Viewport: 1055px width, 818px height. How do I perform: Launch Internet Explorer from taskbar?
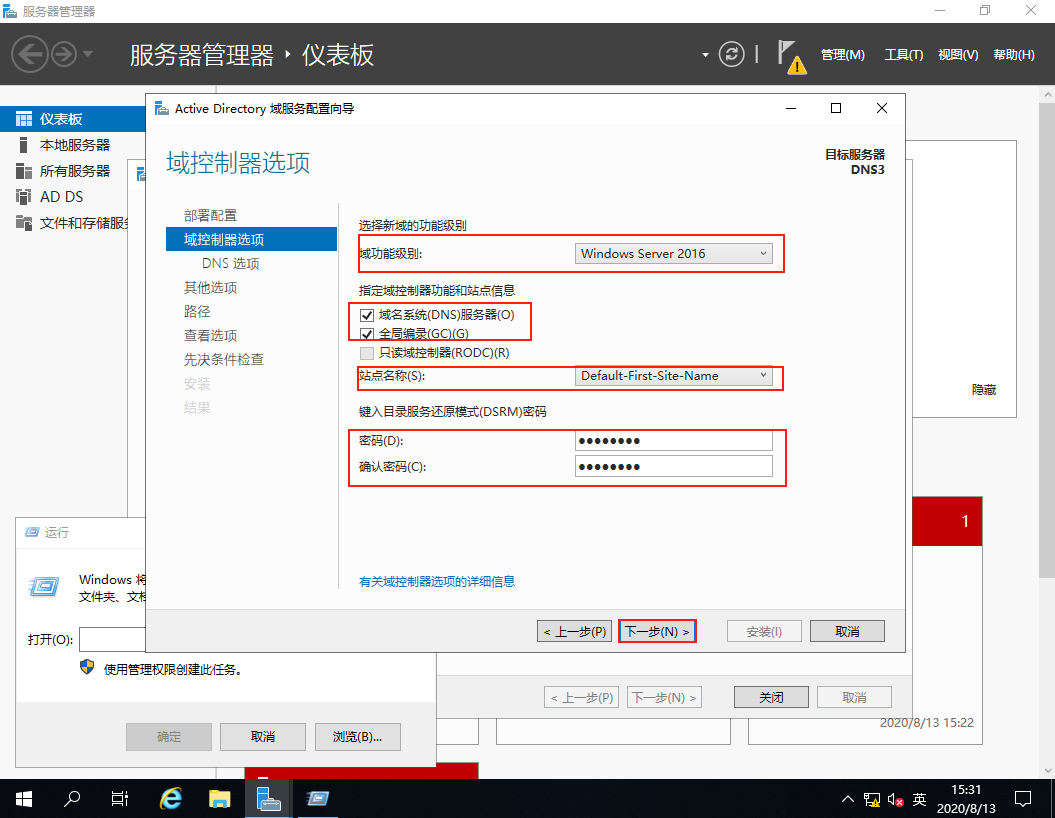[x=171, y=799]
